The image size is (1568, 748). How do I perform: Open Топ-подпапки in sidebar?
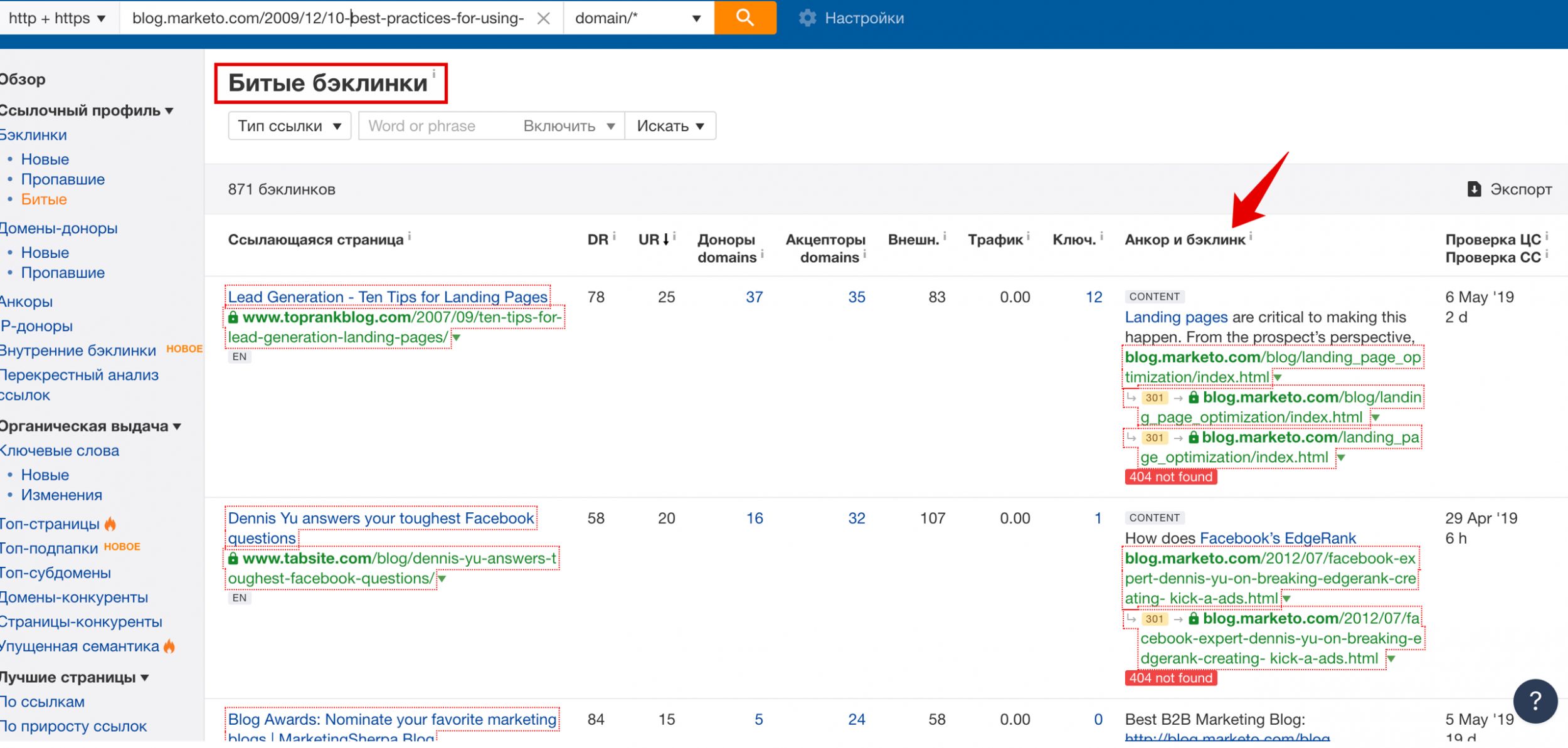[x=49, y=549]
